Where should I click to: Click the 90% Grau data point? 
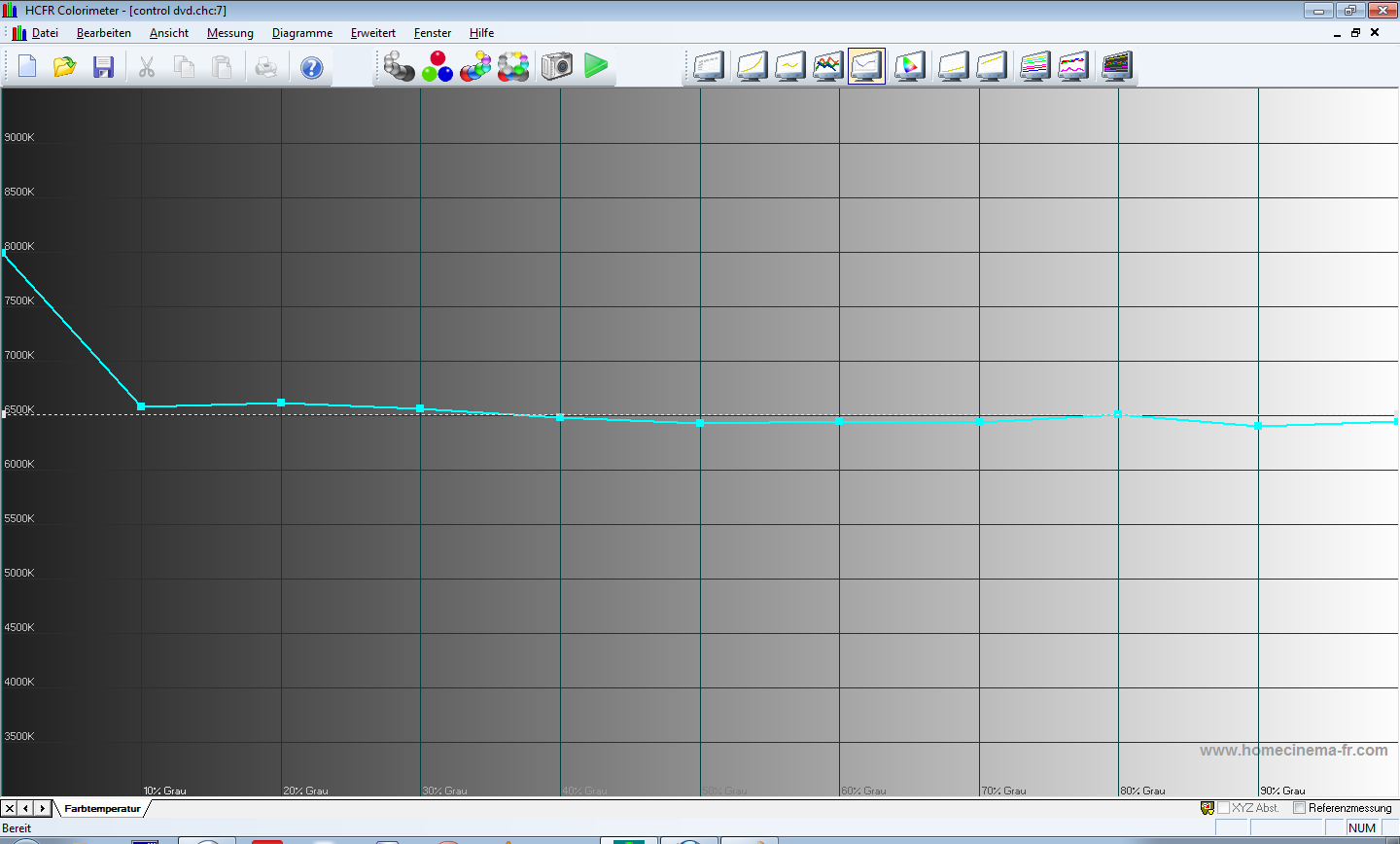click(1258, 426)
